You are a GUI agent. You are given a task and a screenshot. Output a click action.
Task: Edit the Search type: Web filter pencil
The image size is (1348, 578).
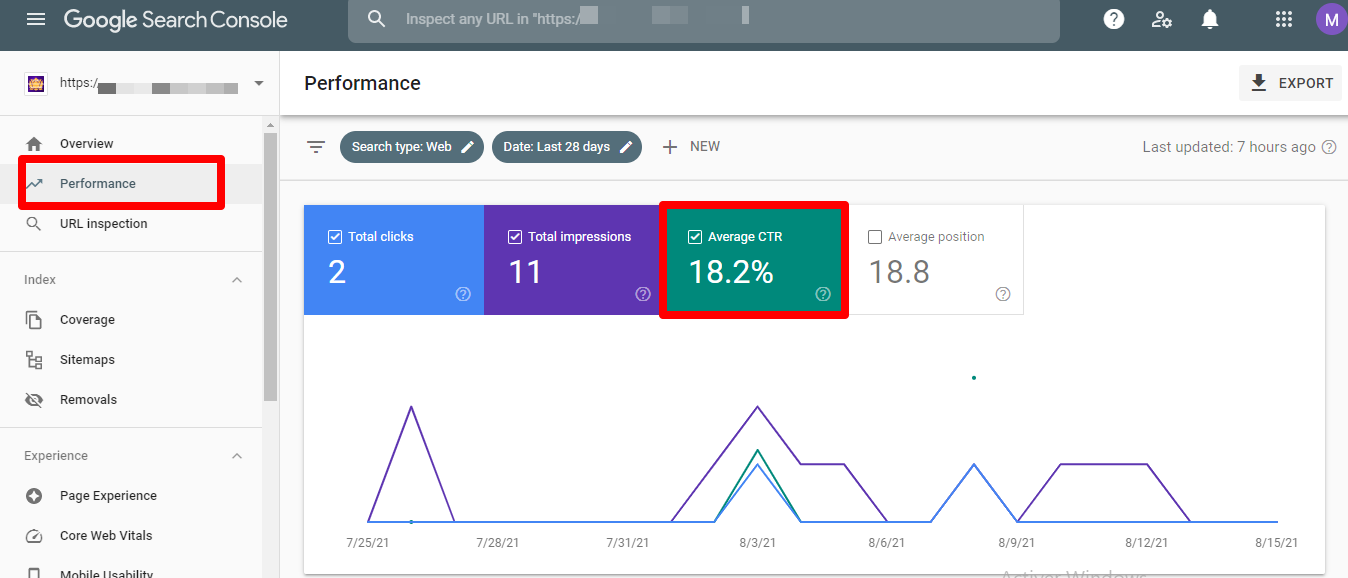click(x=467, y=147)
